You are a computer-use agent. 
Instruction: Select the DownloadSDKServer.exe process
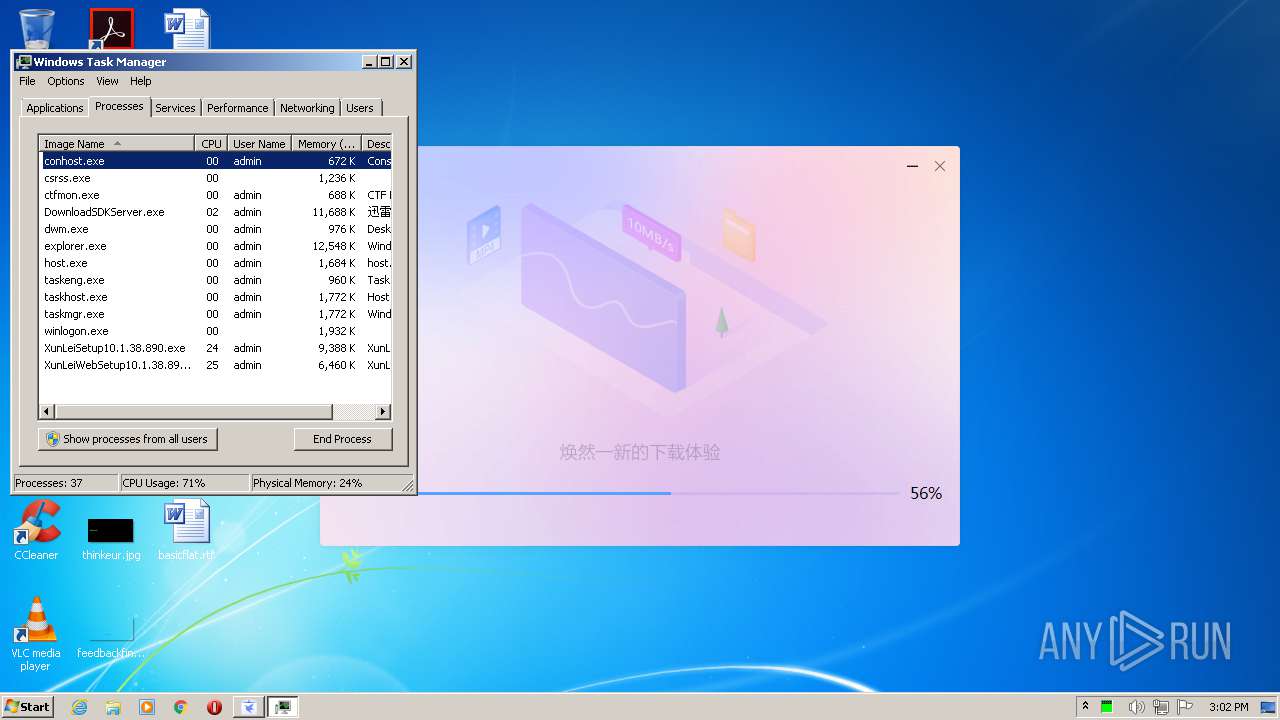click(216, 212)
